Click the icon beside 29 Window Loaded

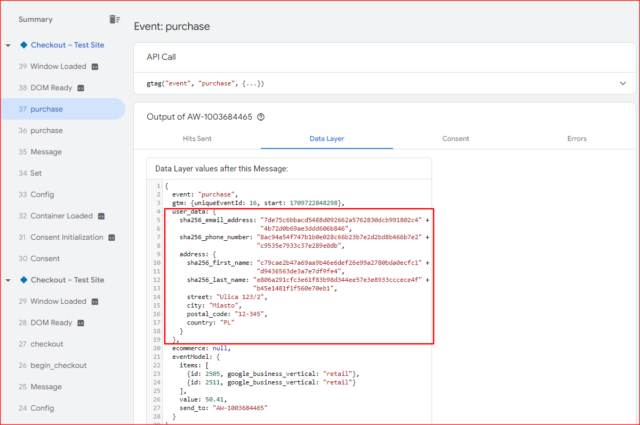pos(95,301)
